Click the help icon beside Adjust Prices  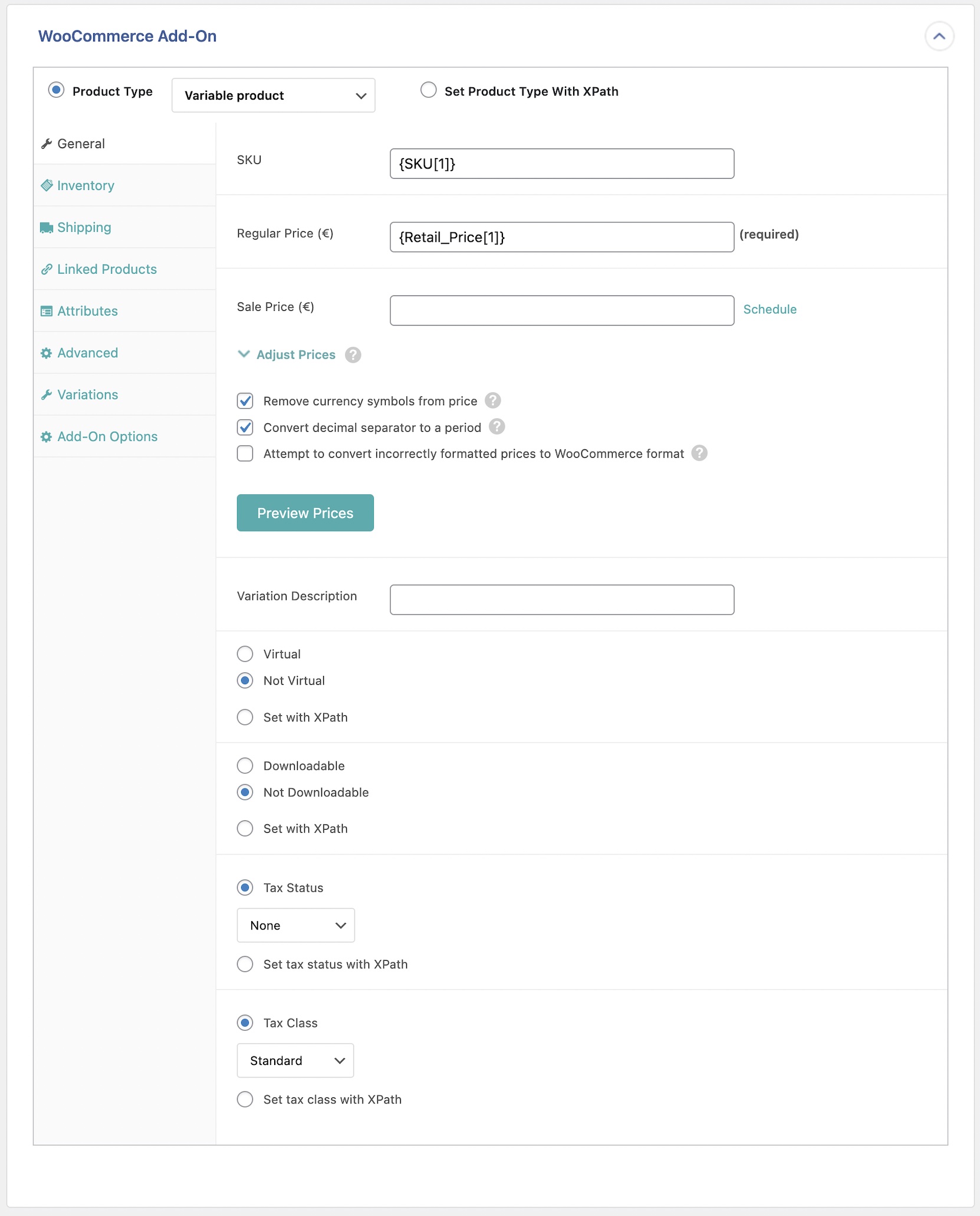(353, 355)
